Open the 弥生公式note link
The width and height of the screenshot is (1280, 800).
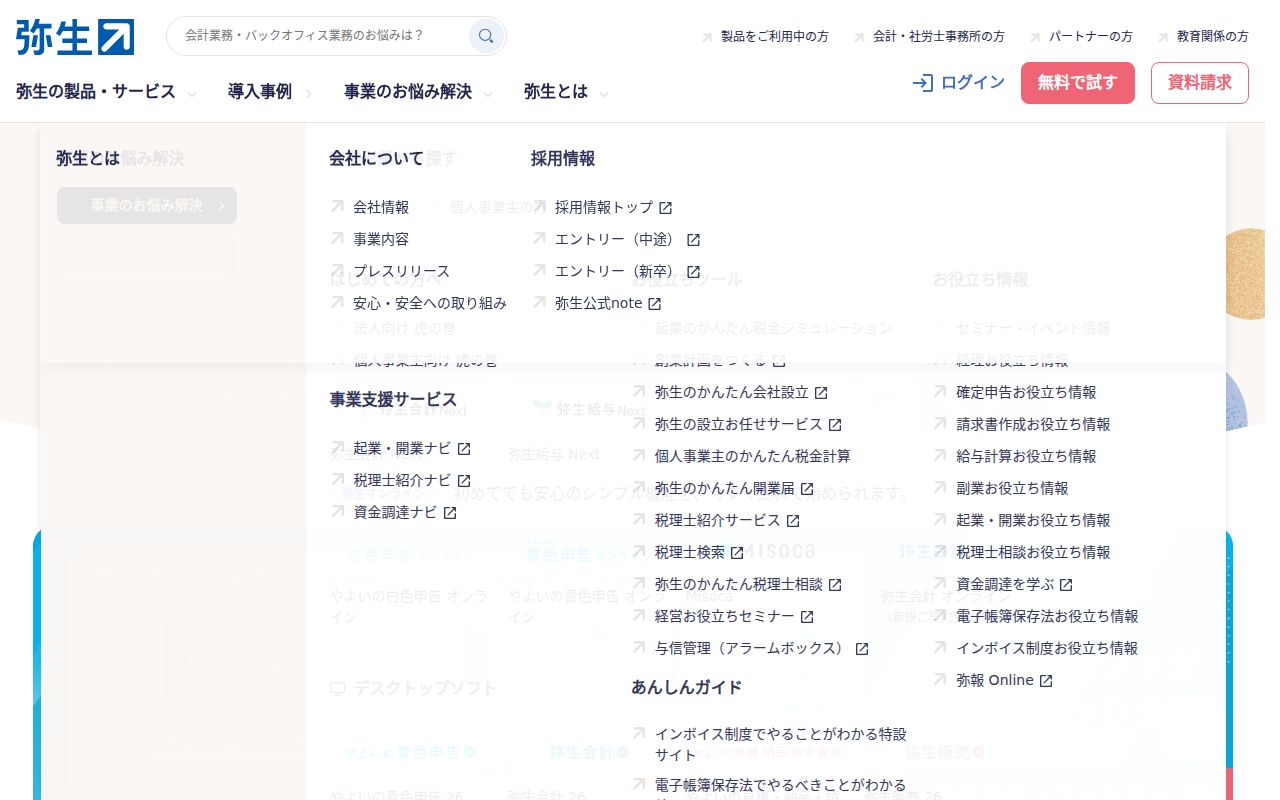pyautogui.click(x=598, y=304)
